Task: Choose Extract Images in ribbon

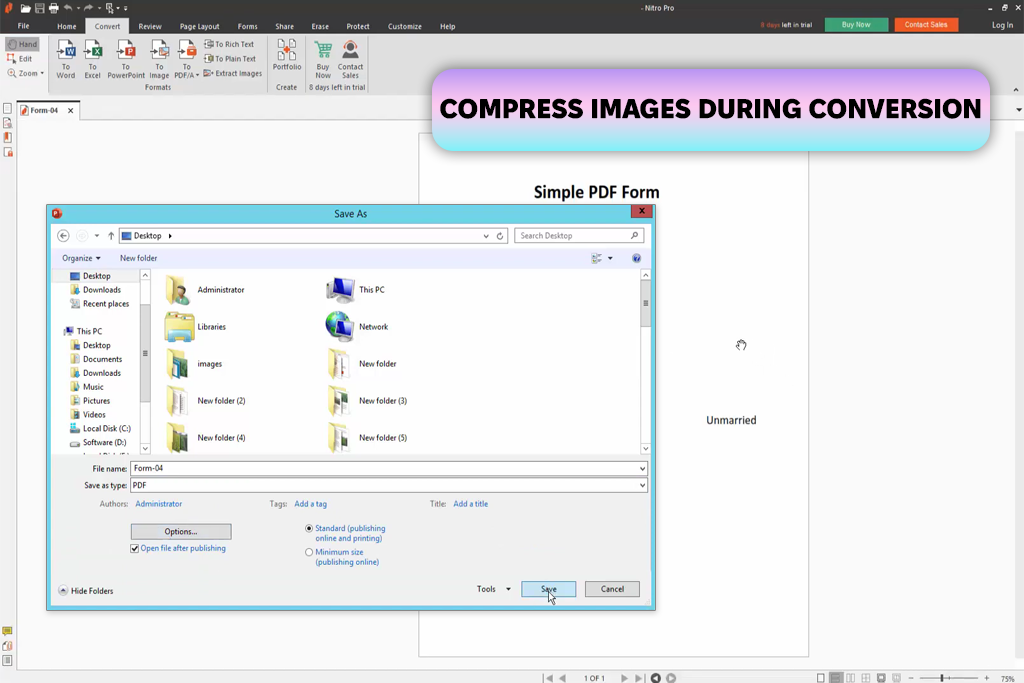Action: click(232, 73)
